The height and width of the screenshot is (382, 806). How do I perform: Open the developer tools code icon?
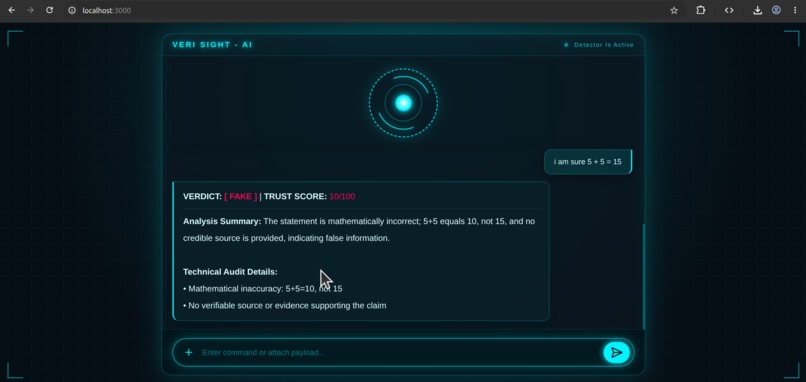click(729, 10)
